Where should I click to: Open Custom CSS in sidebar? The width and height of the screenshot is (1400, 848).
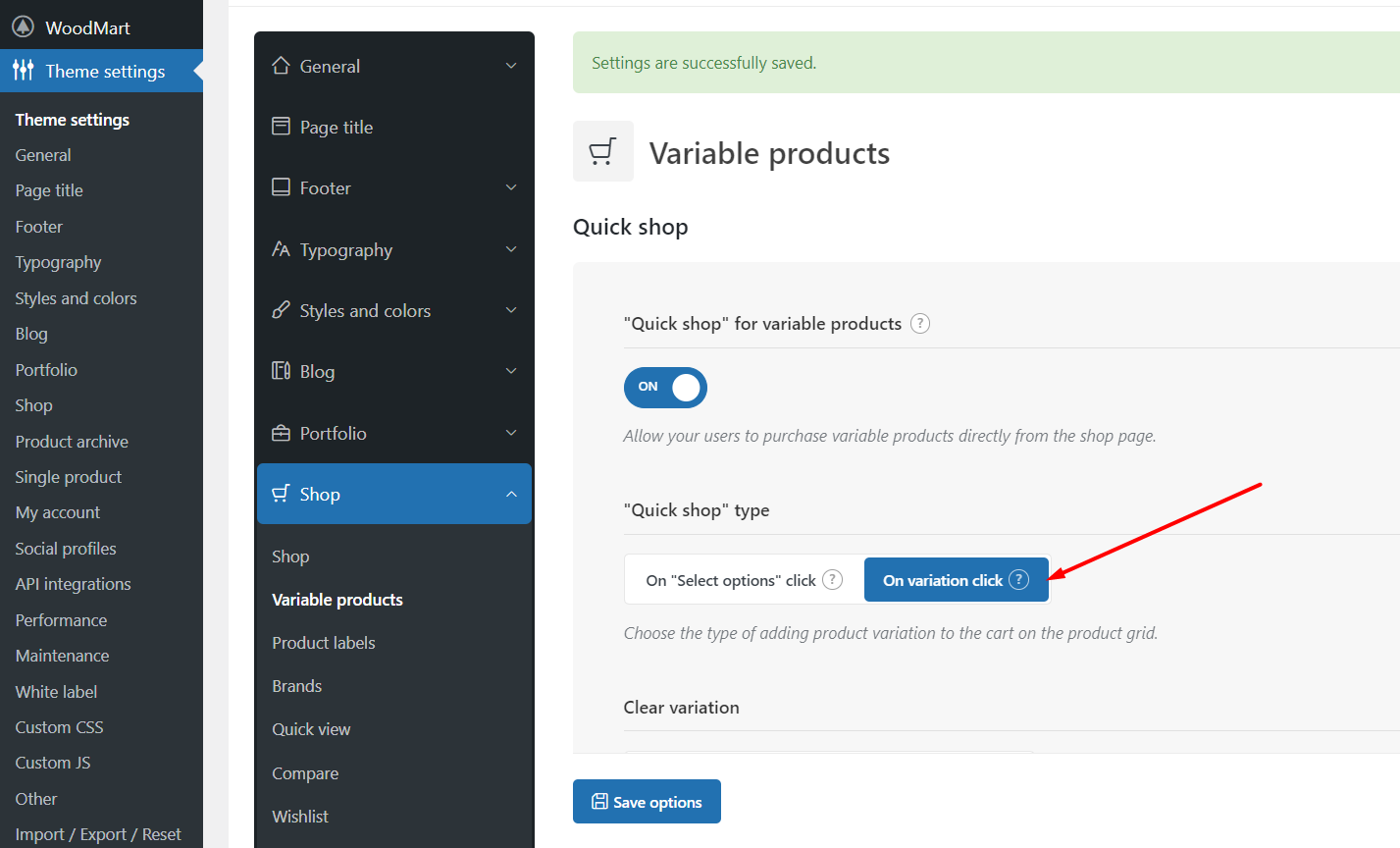point(59,727)
